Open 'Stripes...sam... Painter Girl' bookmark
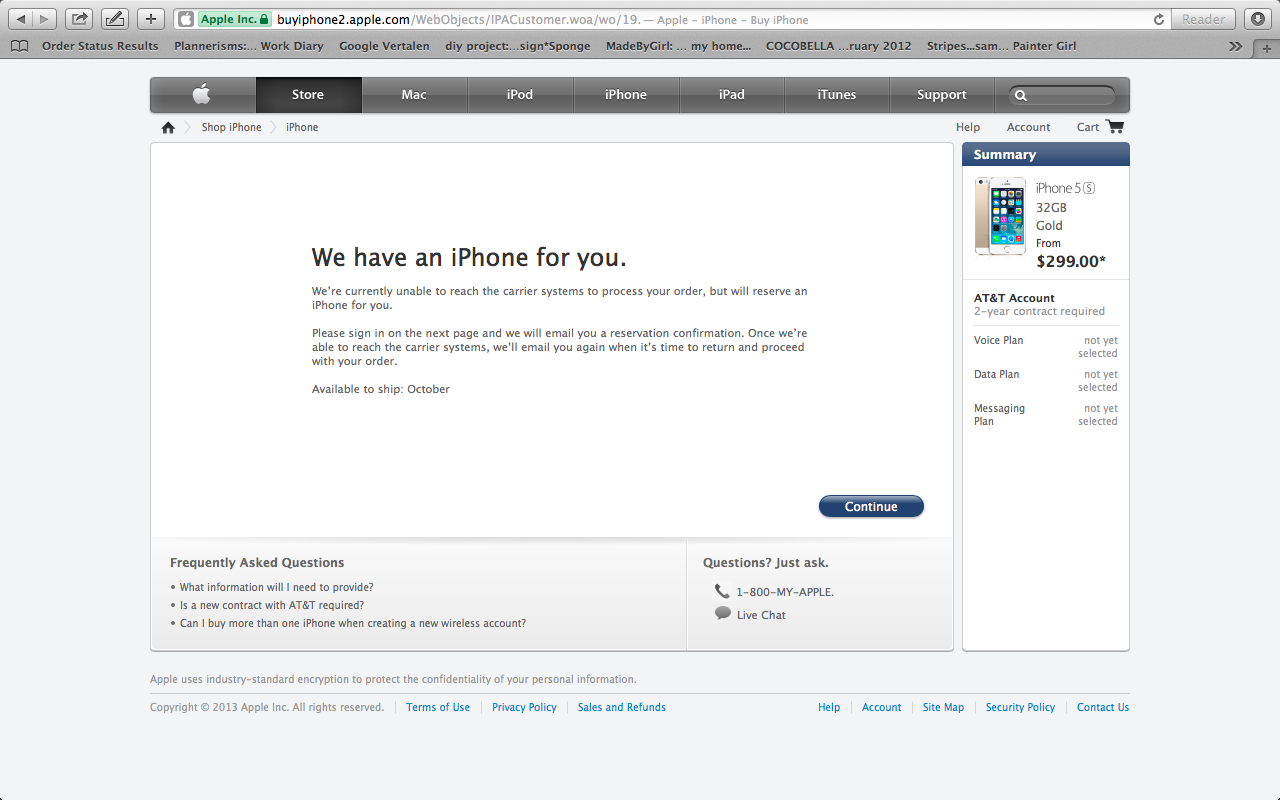The height and width of the screenshot is (800, 1280). tap(1002, 46)
